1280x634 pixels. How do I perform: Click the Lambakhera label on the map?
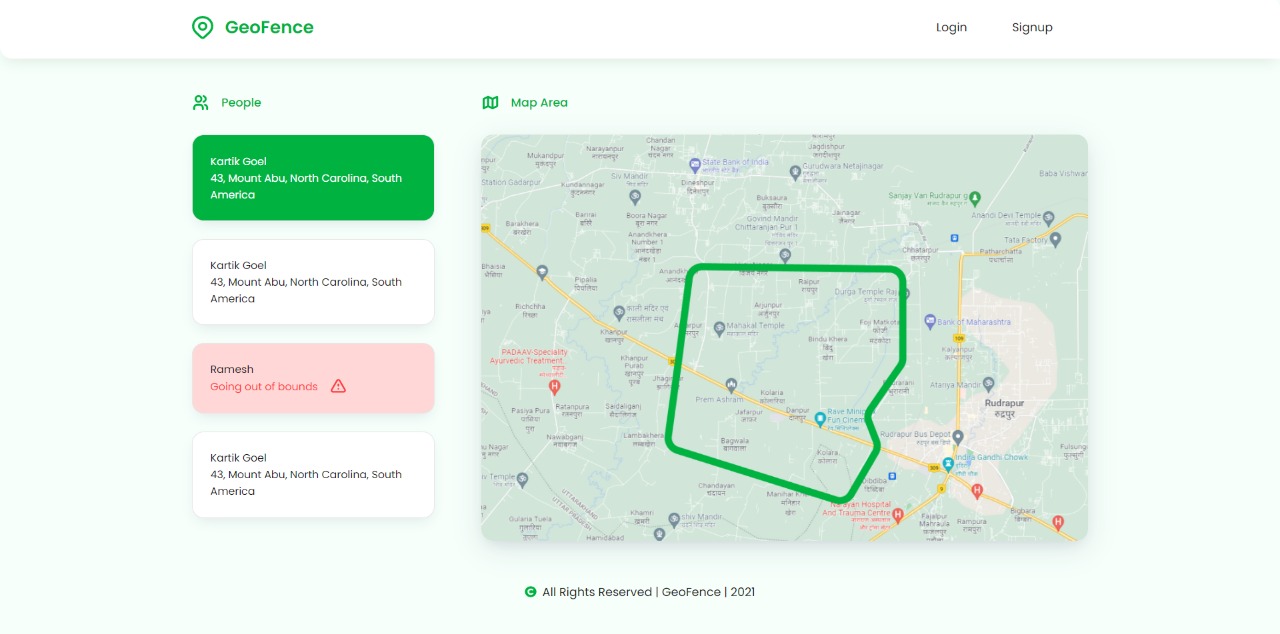pos(643,435)
